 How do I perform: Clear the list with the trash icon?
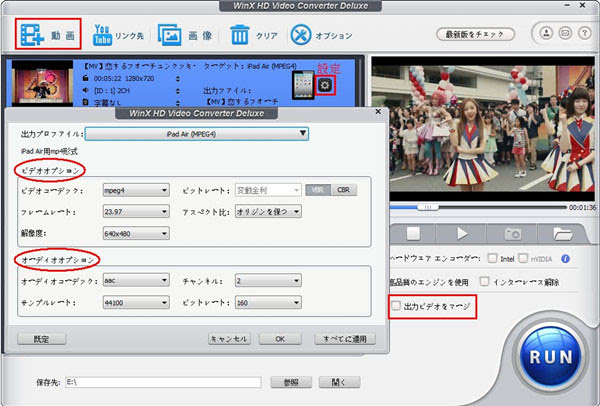(240, 35)
